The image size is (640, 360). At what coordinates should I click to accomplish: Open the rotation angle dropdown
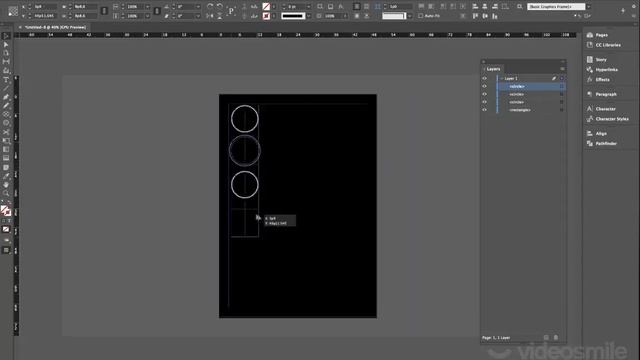(x=198, y=7)
